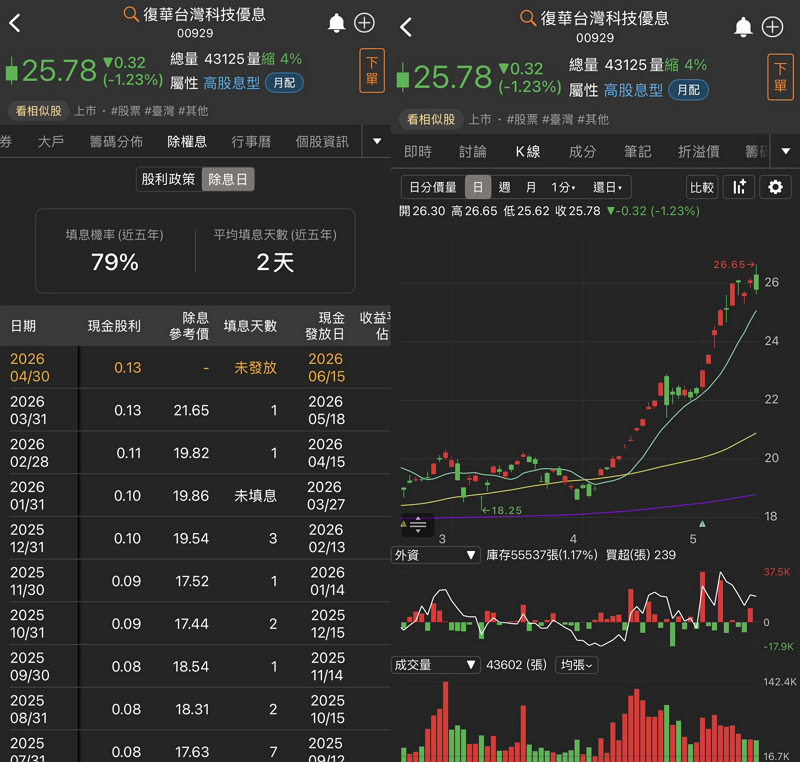Add stock to watchlist in right panel

(x=772, y=27)
